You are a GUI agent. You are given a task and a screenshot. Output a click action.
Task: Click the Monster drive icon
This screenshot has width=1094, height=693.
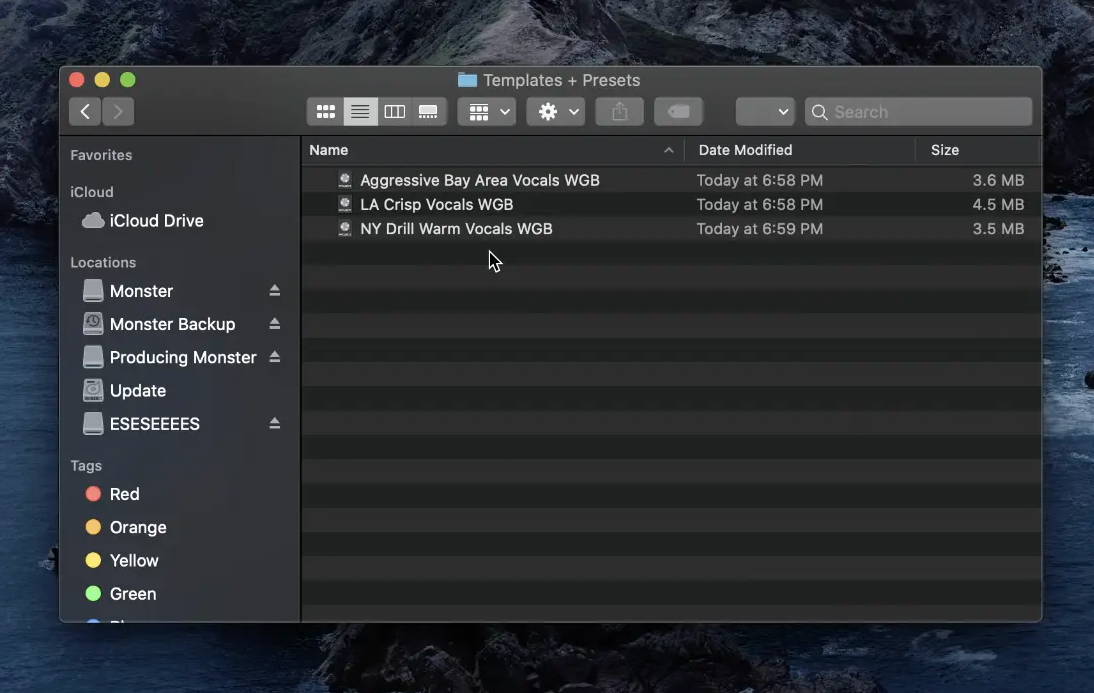pyautogui.click(x=93, y=290)
